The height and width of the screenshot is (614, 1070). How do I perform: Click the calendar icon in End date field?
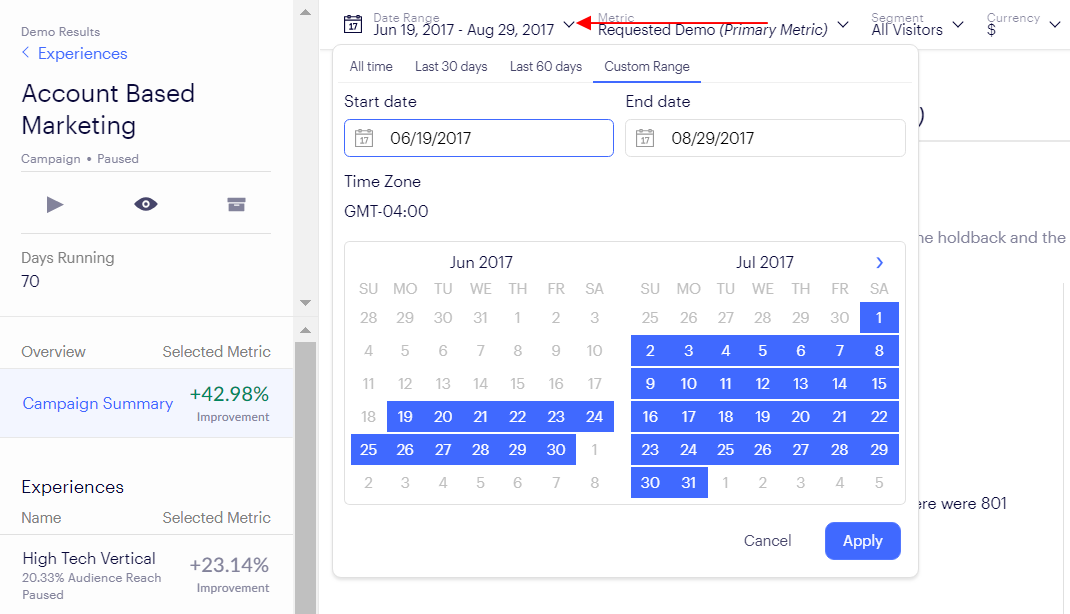(645, 138)
